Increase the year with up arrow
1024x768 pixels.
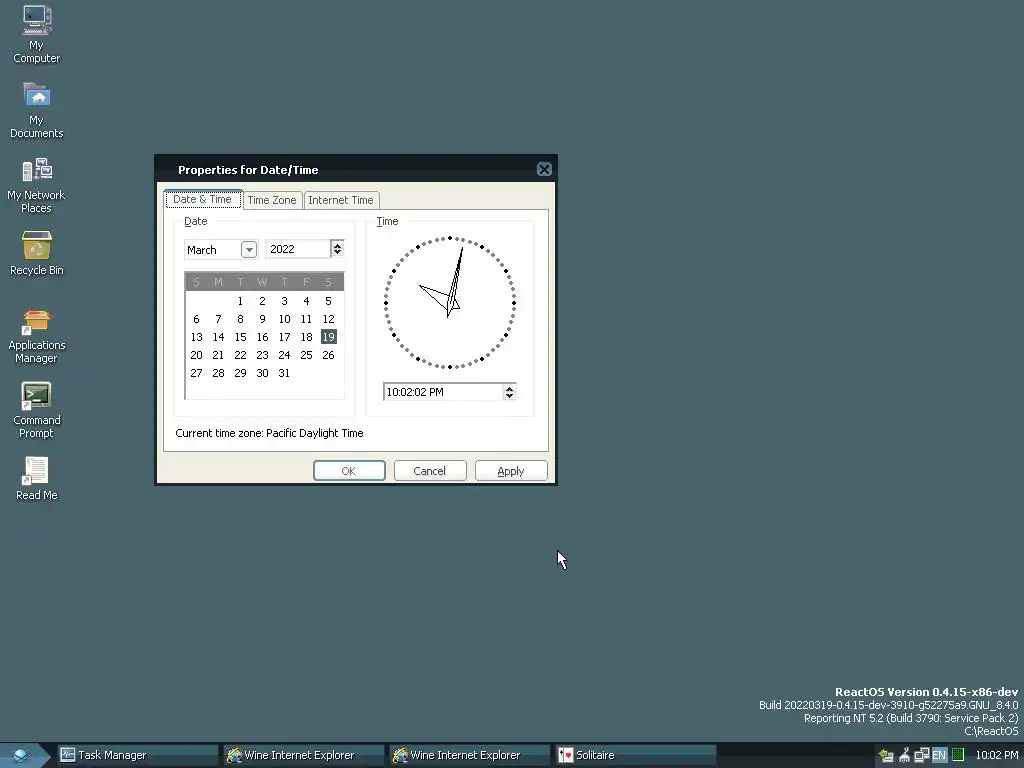337,245
